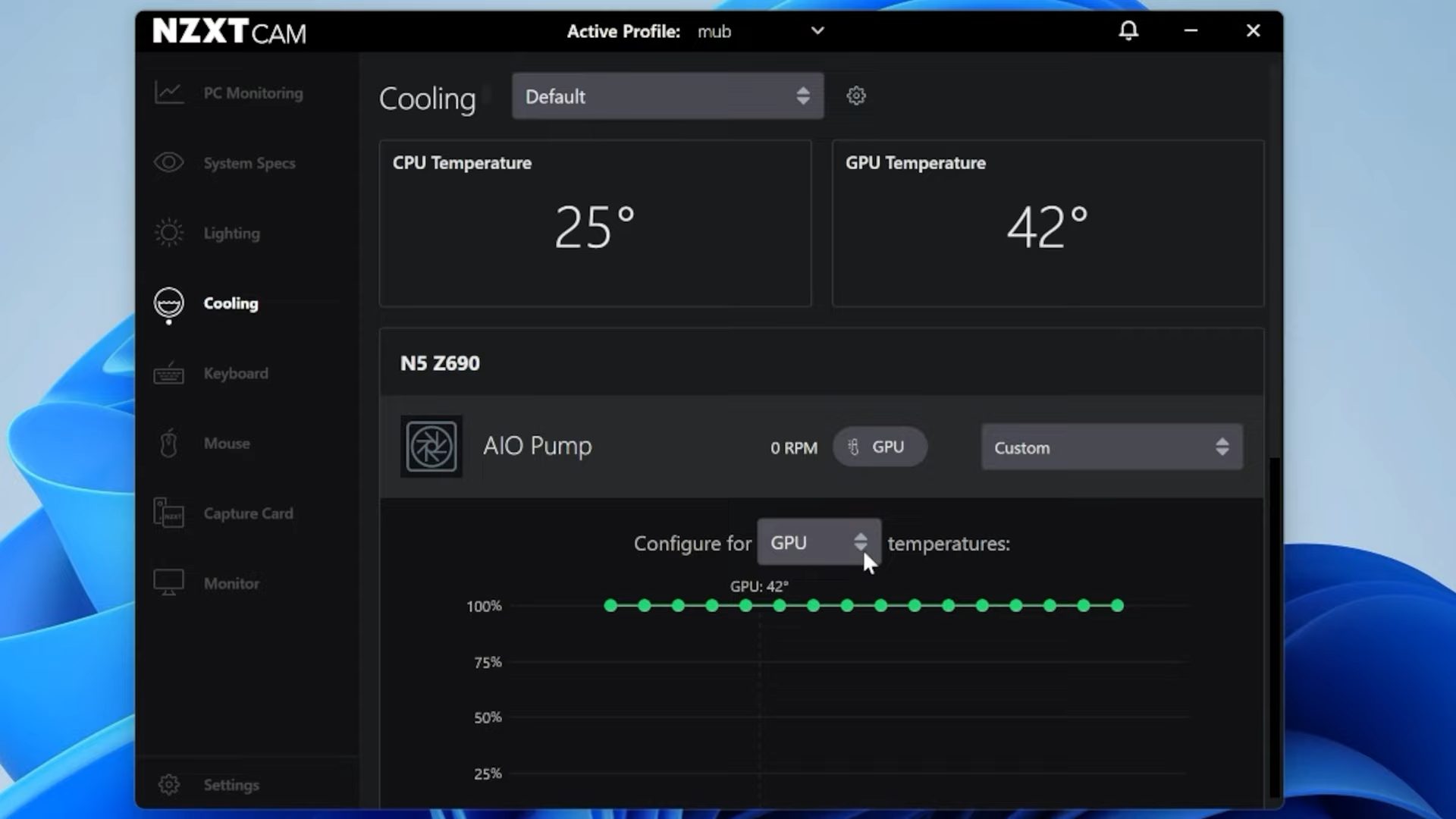Select first green point on fan curve
The width and height of the screenshot is (1456, 819).
pyautogui.click(x=610, y=605)
